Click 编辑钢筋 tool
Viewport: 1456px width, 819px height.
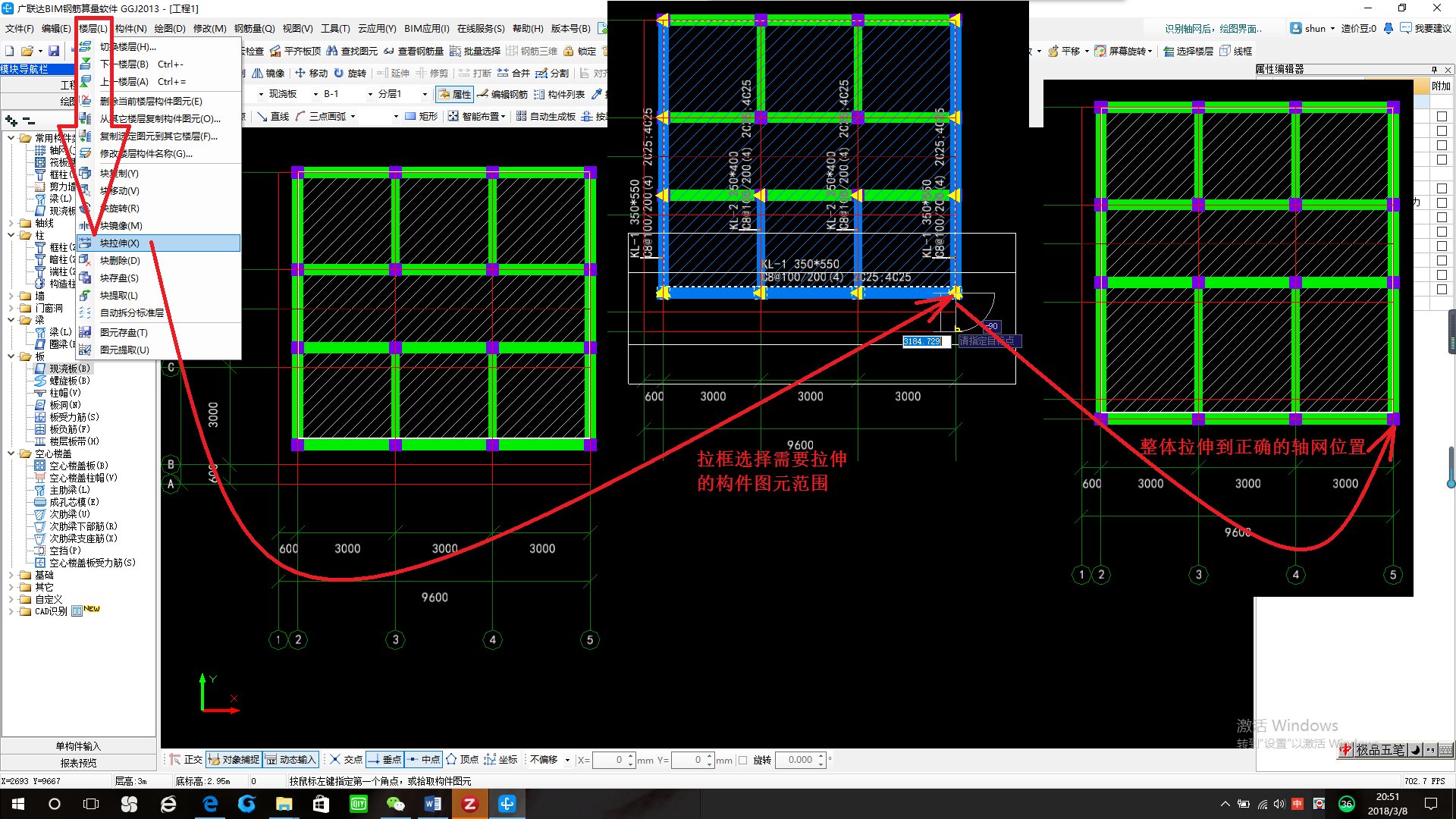tap(502, 94)
